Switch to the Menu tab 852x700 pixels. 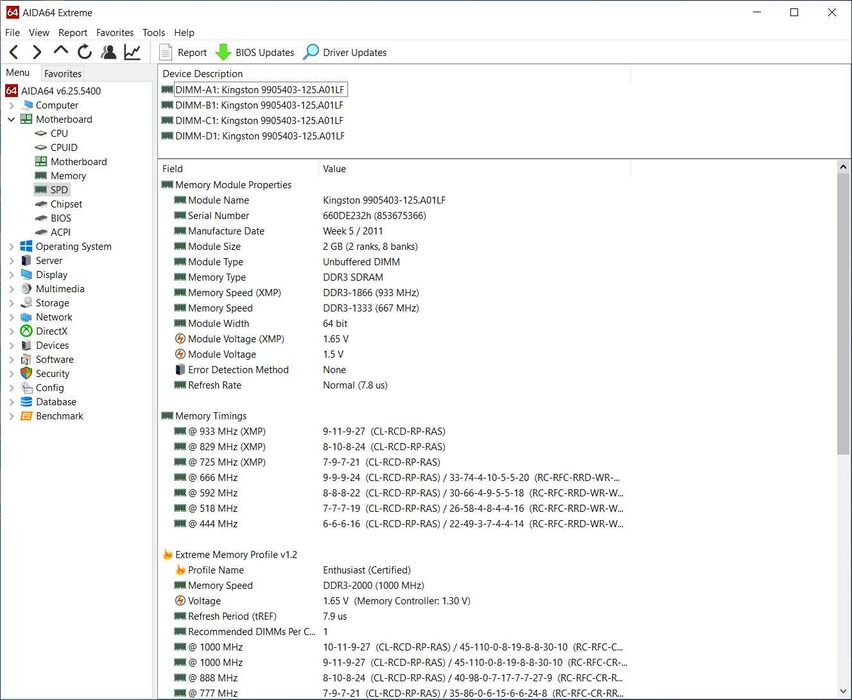tap(18, 72)
